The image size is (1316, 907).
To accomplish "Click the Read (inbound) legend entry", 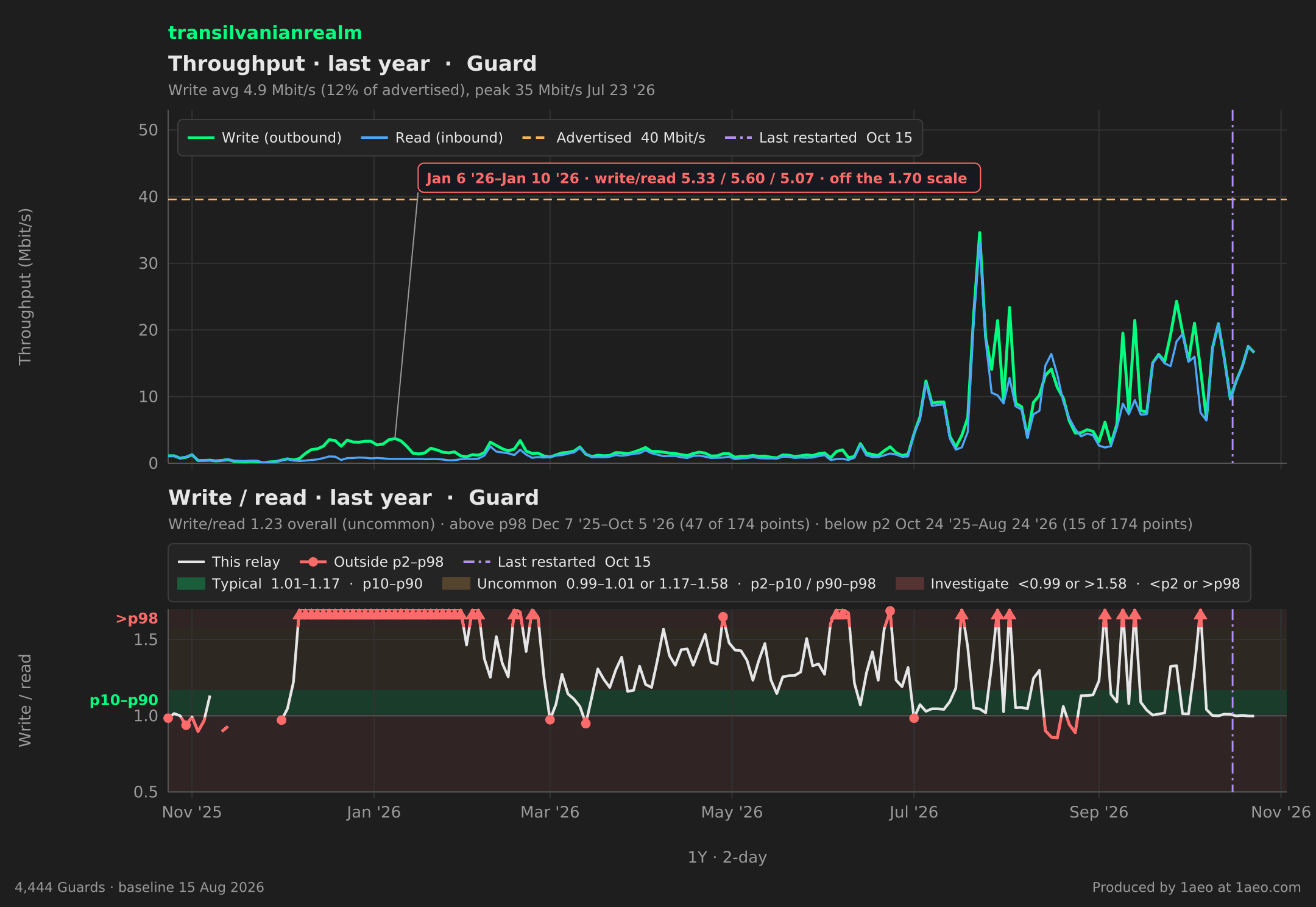I will pos(432,138).
